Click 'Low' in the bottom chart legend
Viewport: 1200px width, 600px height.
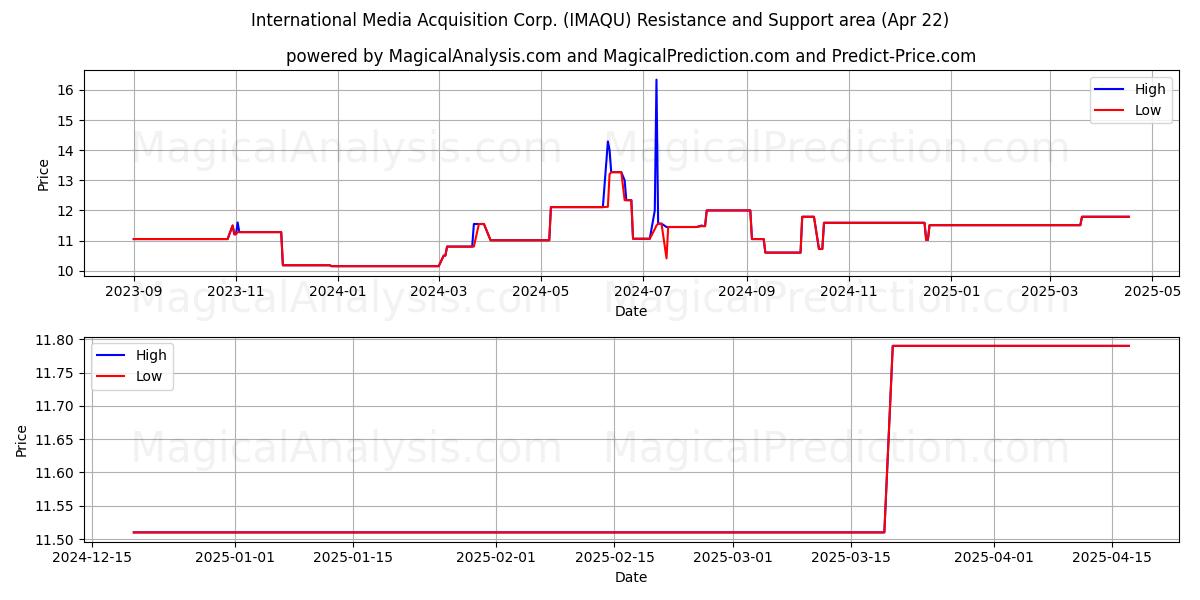(x=149, y=377)
